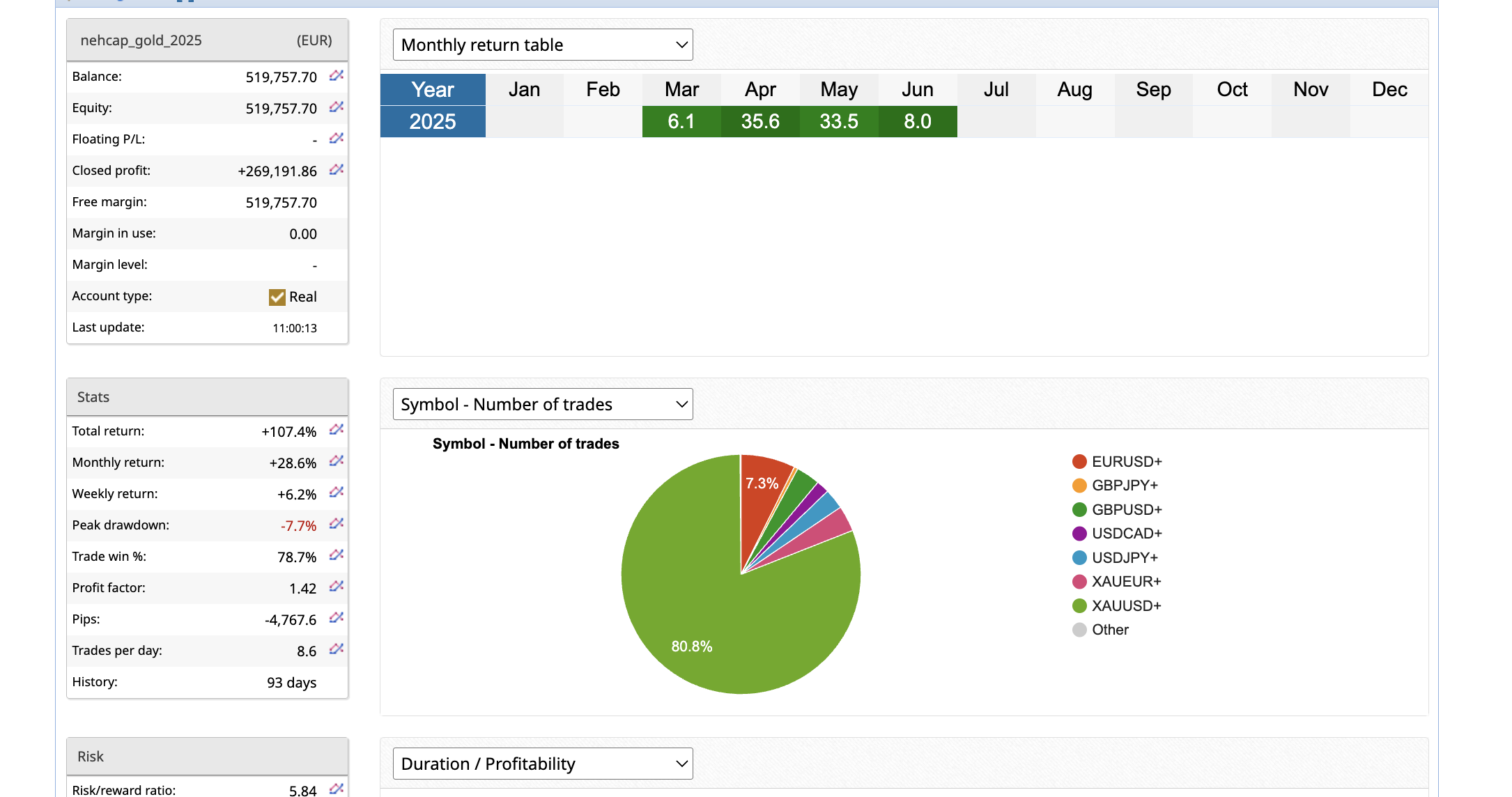The width and height of the screenshot is (1512, 797).
Task: Open Trades per day chart icon
Action: pyautogui.click(x=337, y=649)
